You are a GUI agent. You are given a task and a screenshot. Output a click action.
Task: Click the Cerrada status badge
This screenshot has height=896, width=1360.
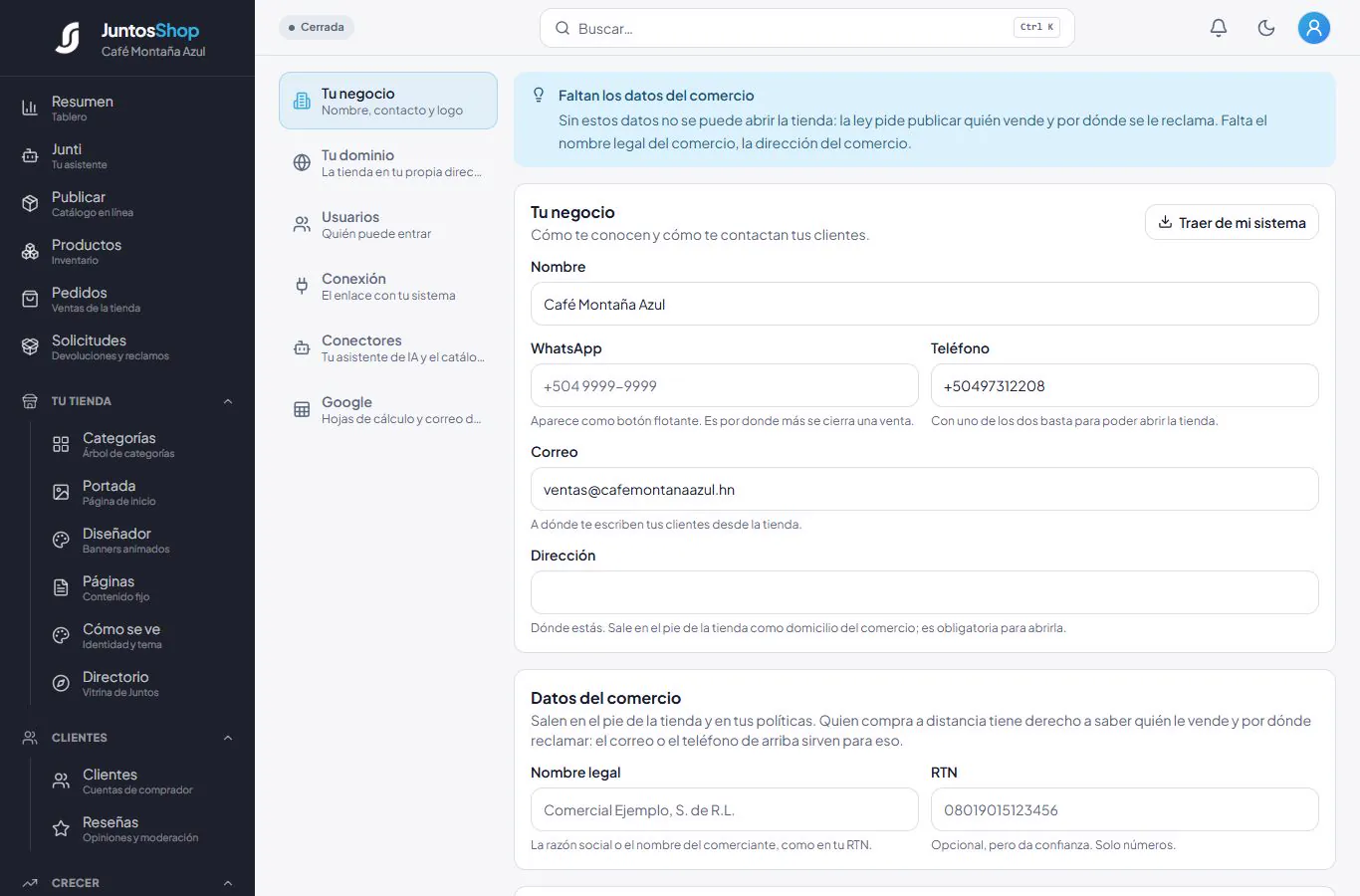click(x=317, y=27)
